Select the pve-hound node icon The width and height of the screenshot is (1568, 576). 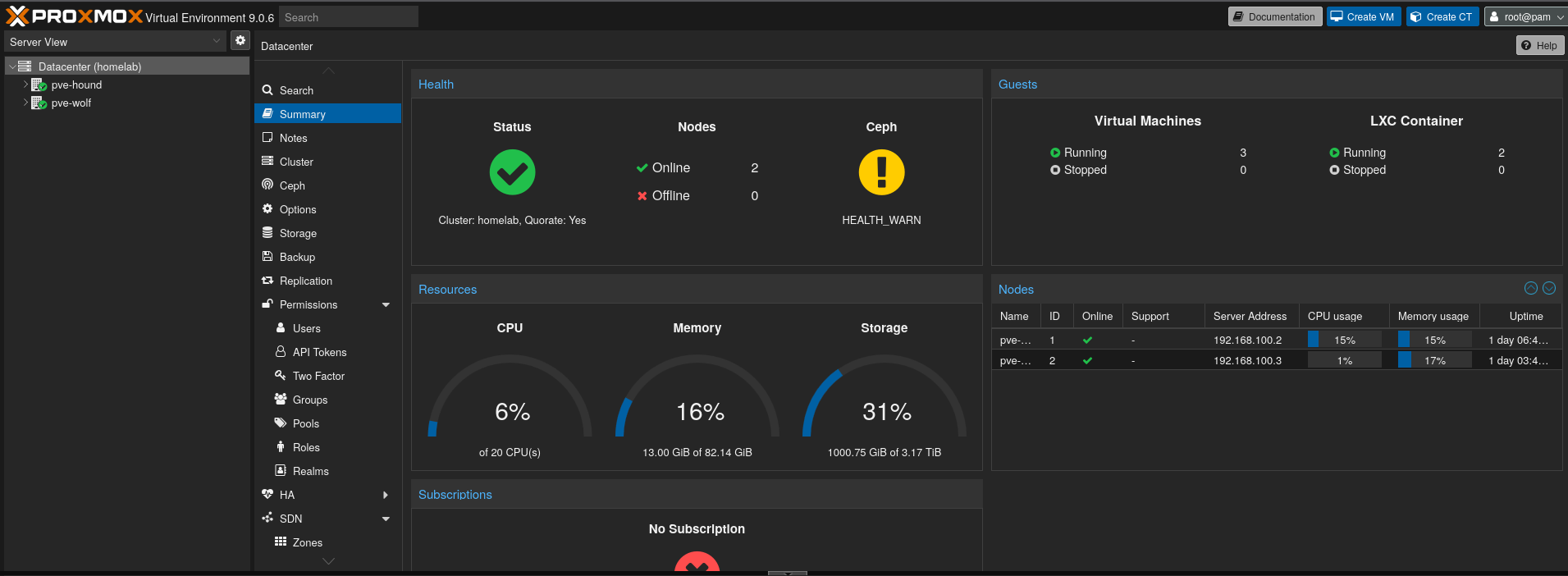(x=39, y=85)
